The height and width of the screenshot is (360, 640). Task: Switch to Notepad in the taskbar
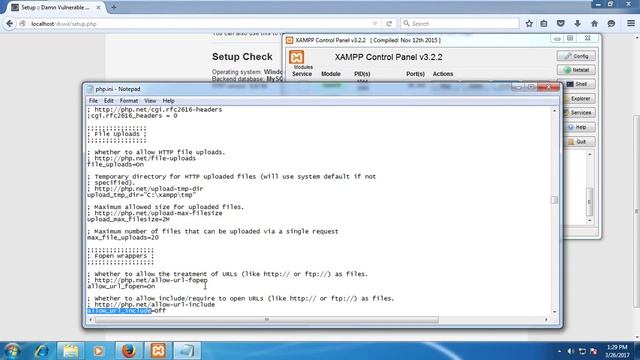click(187, 351)
